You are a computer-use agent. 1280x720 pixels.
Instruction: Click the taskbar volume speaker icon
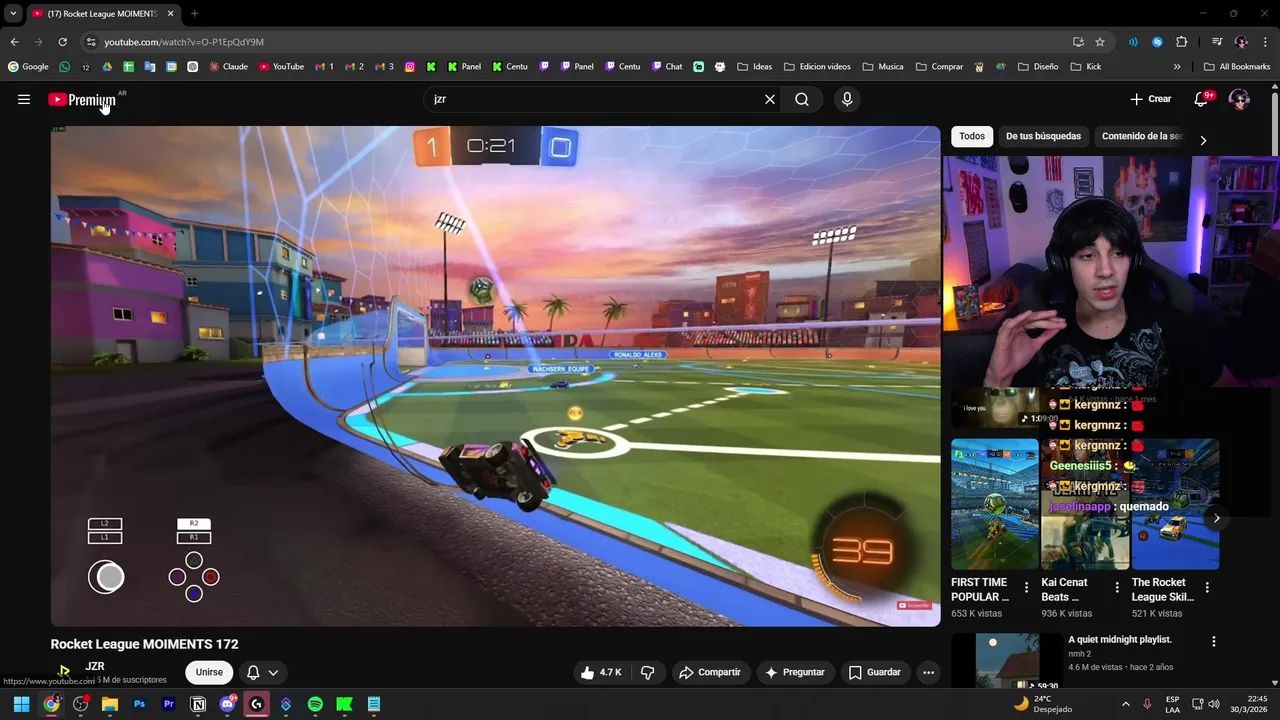tap(1214, 704)
